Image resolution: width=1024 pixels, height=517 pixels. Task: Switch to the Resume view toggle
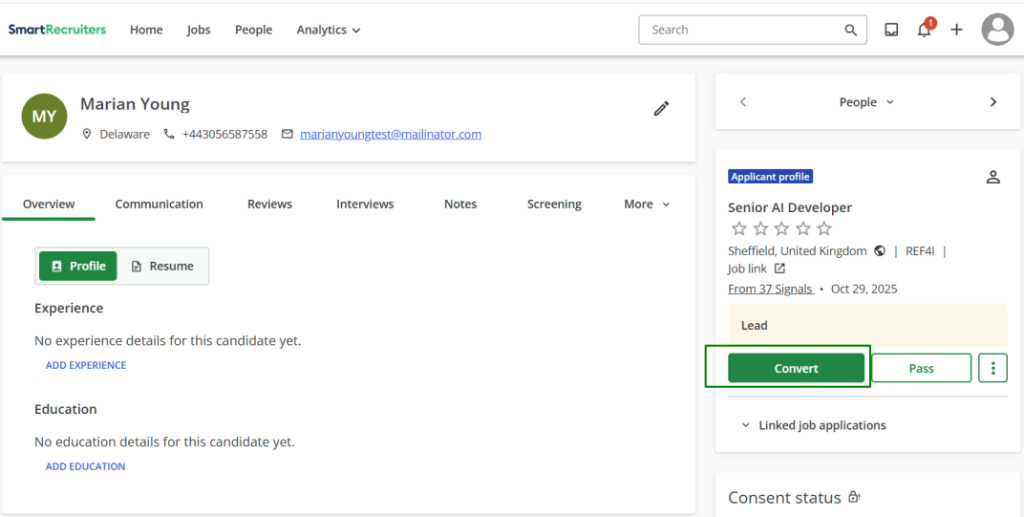coord(163,266)
